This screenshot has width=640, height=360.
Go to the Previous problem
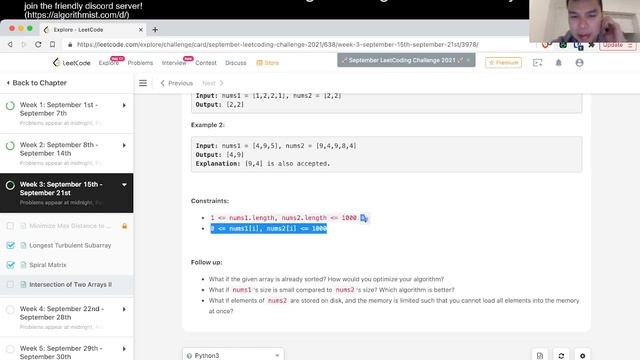coord(176,83)
